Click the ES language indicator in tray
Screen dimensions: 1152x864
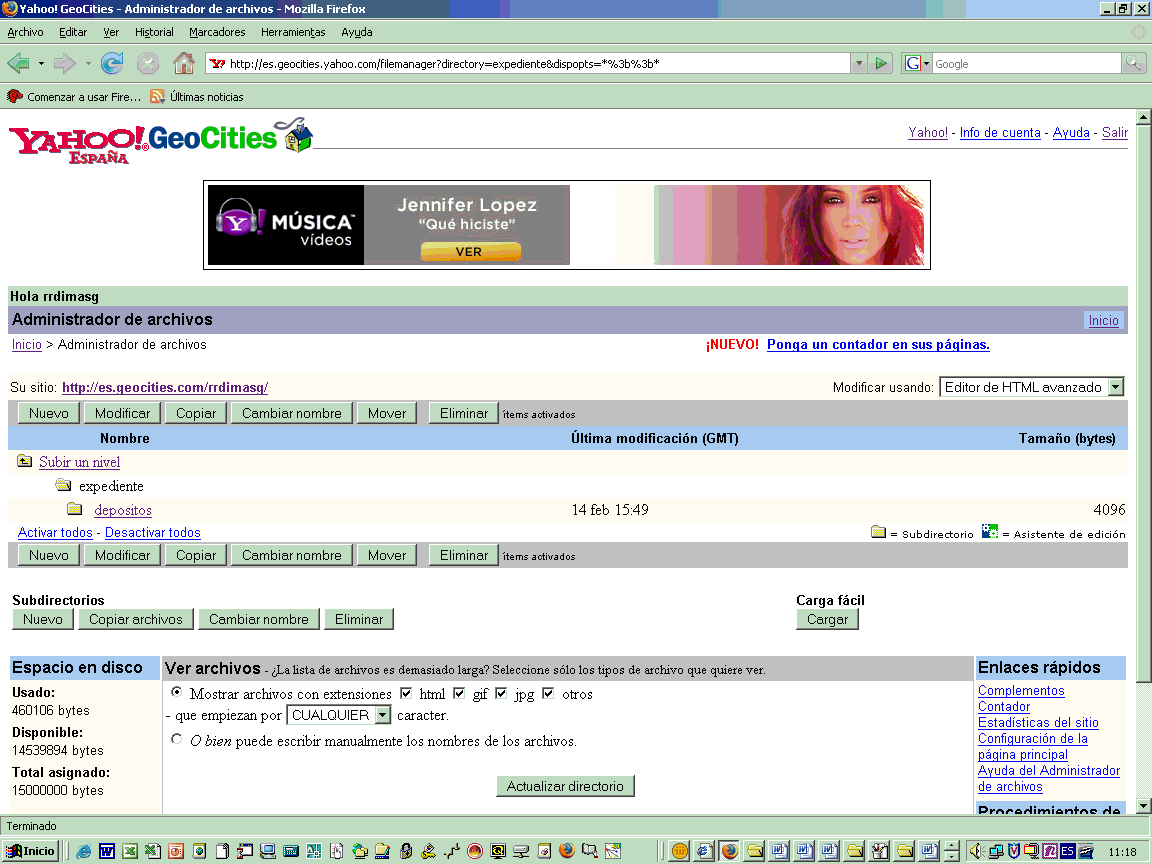[x=1068, y=851]
